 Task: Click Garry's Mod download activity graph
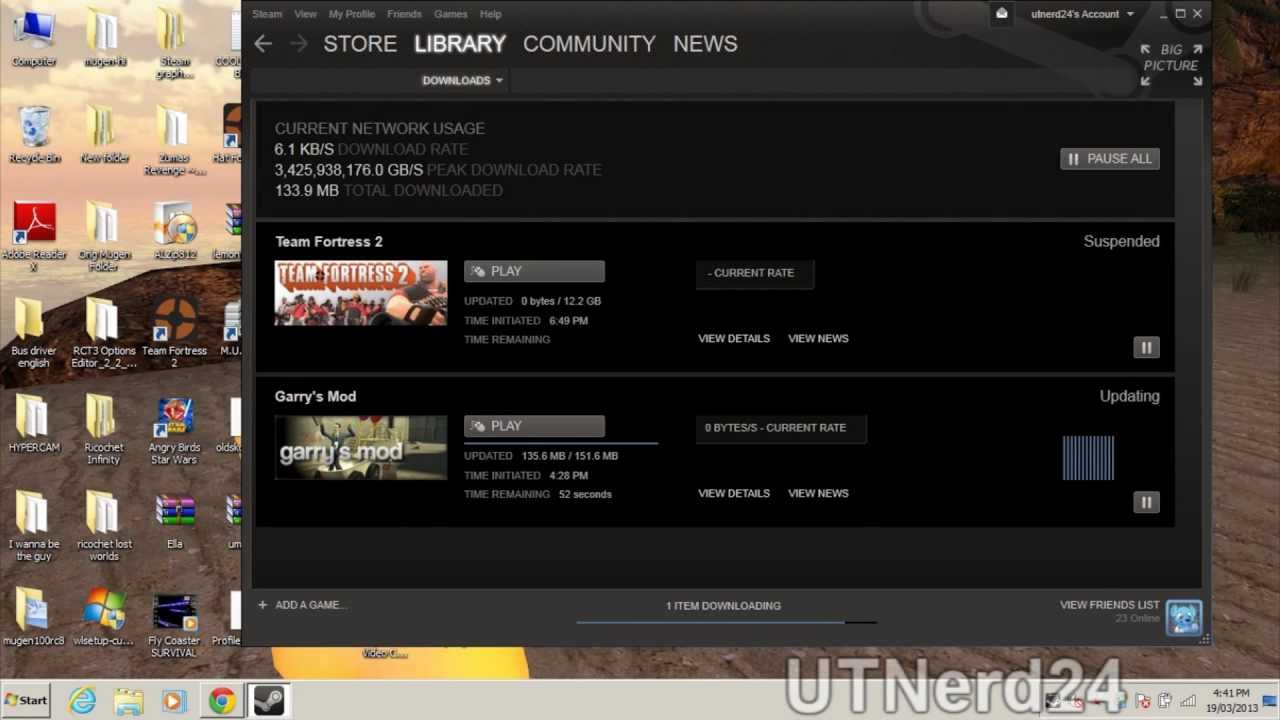click(x=1088, y=458)
